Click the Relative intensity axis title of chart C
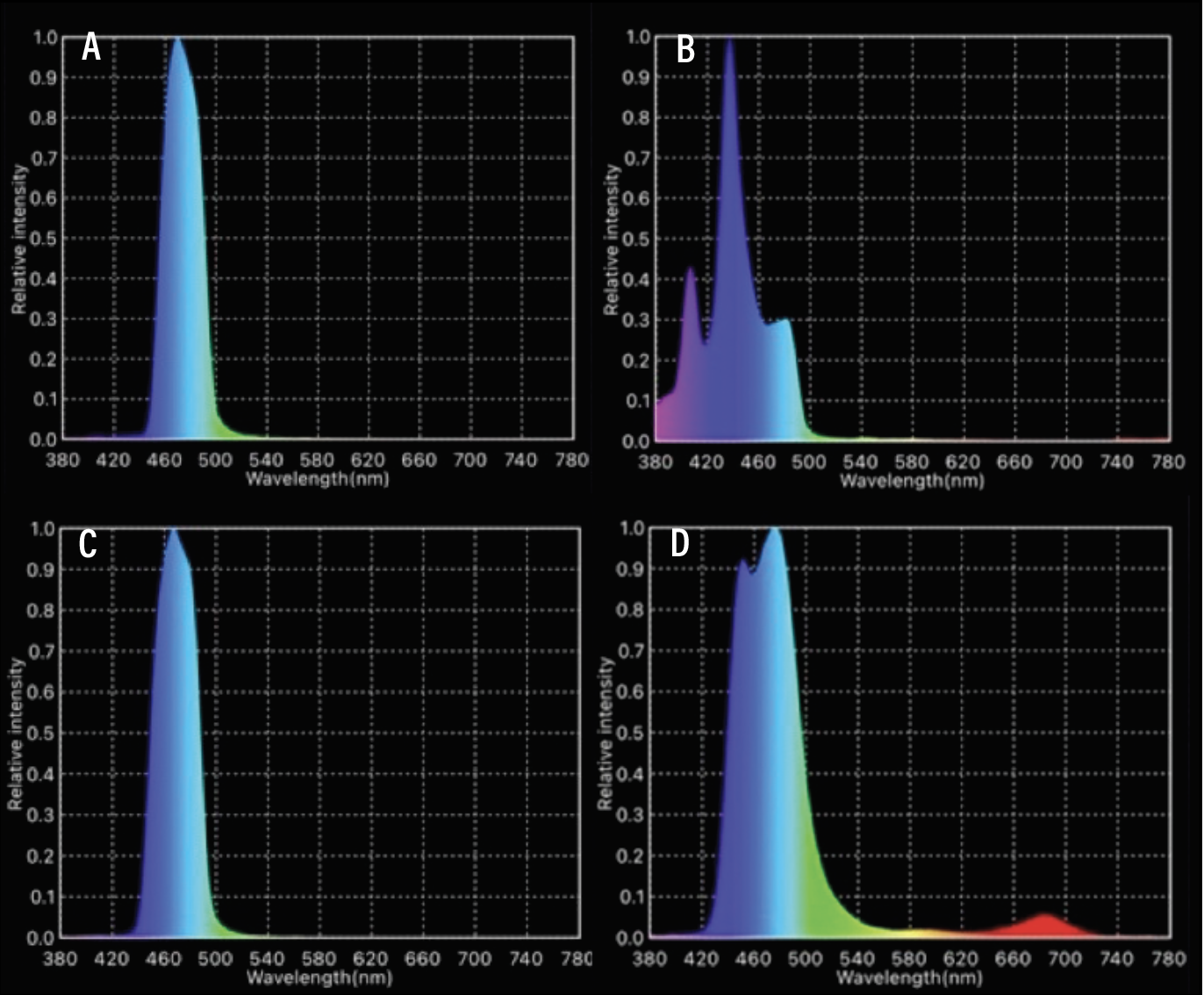This screenshot has width=1204, height=995. coord(16,734)
